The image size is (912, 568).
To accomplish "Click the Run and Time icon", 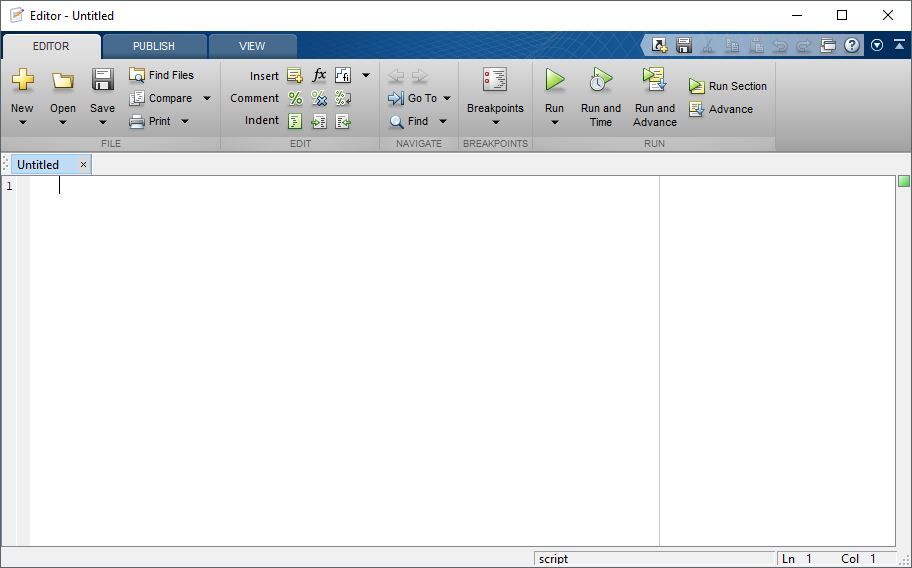I will tap(600, 80).
